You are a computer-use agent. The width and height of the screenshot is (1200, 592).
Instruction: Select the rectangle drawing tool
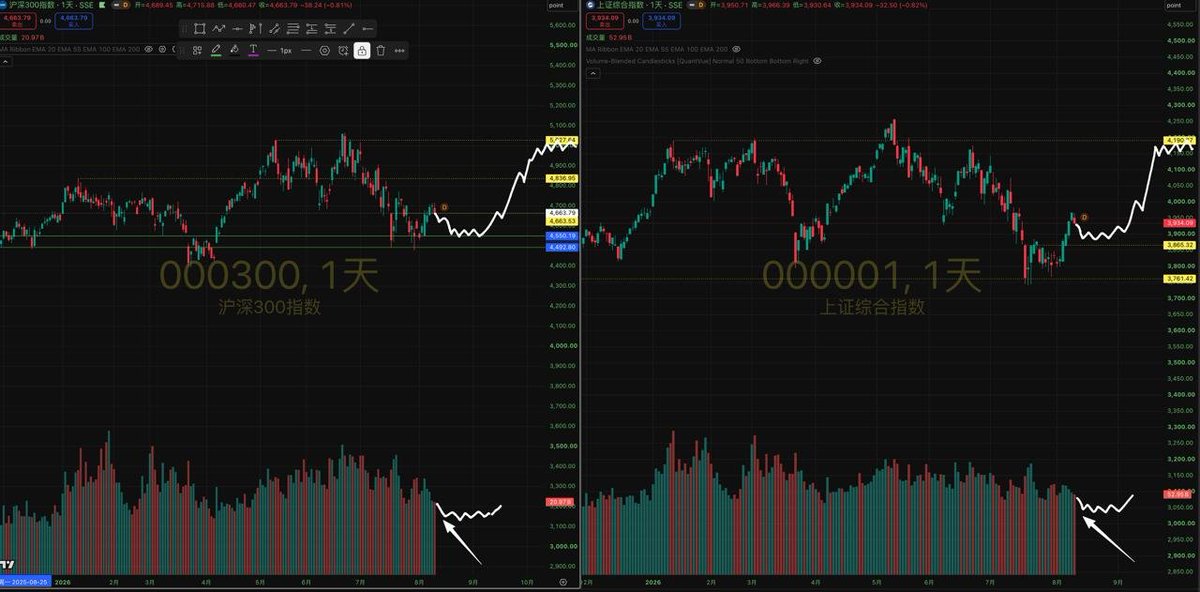[199, 28]
